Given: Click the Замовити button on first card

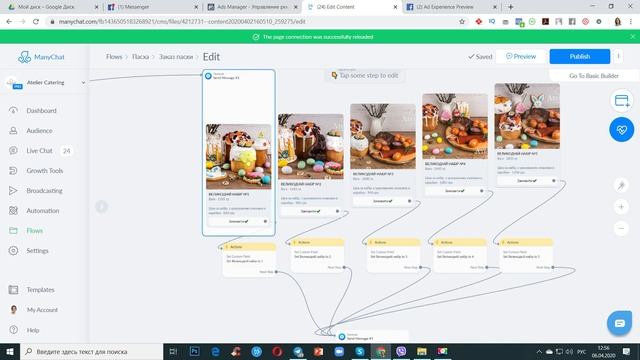Looking at the screenshot, I should 238,221.
